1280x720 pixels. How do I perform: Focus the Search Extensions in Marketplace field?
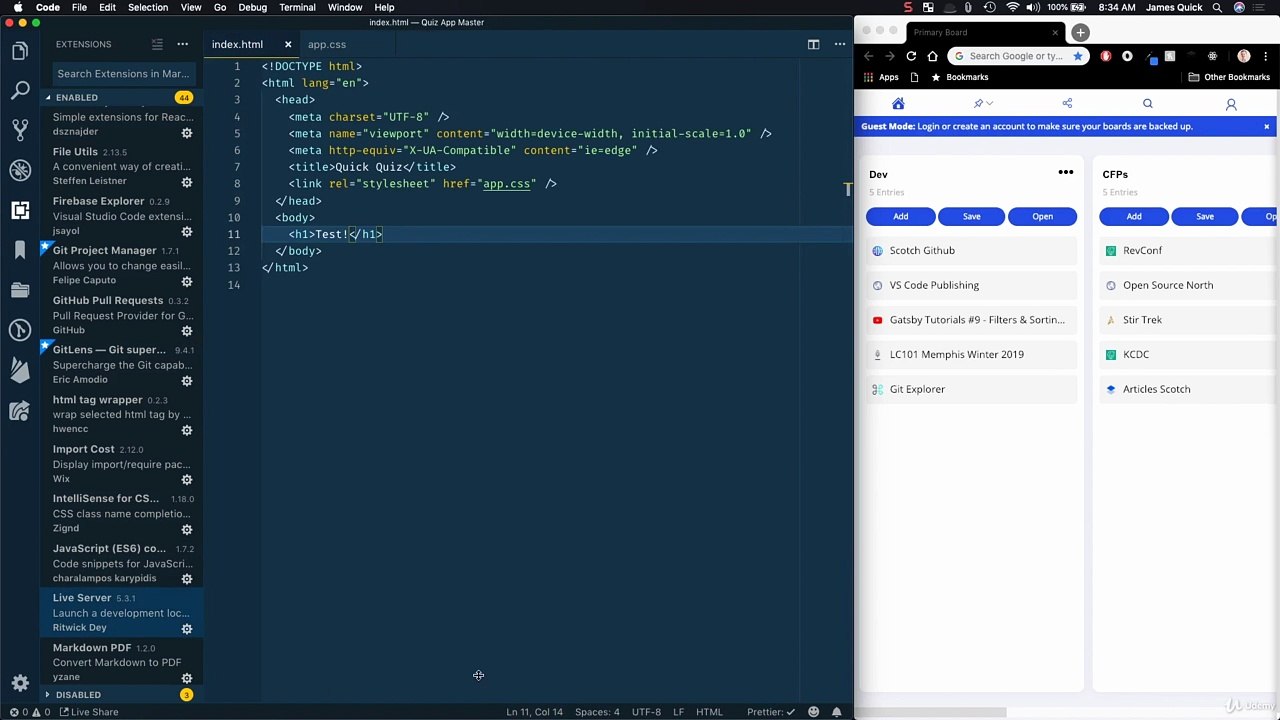click(x=123, y=73)
